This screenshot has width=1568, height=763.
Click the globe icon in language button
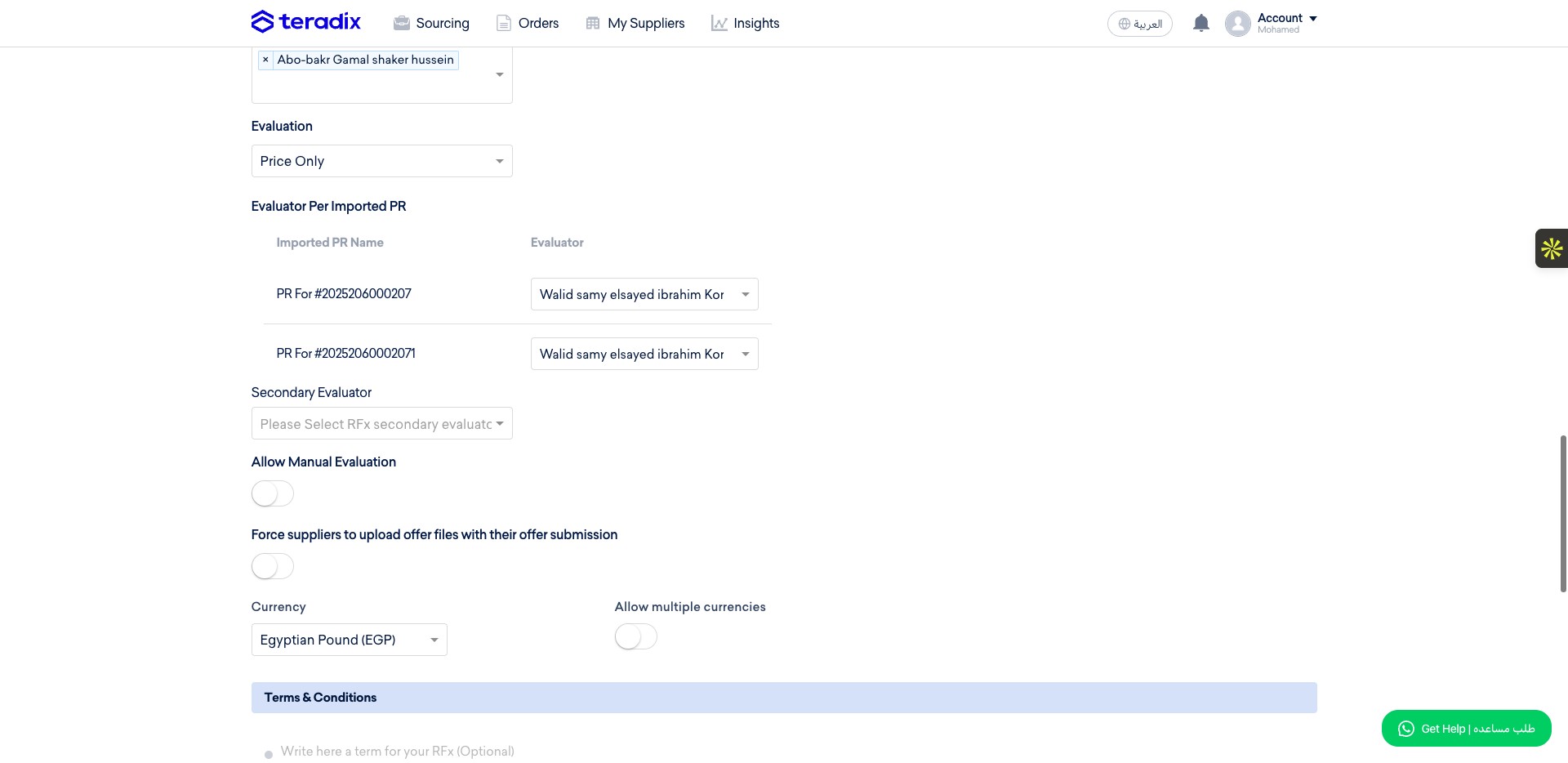coord(1125,24)
